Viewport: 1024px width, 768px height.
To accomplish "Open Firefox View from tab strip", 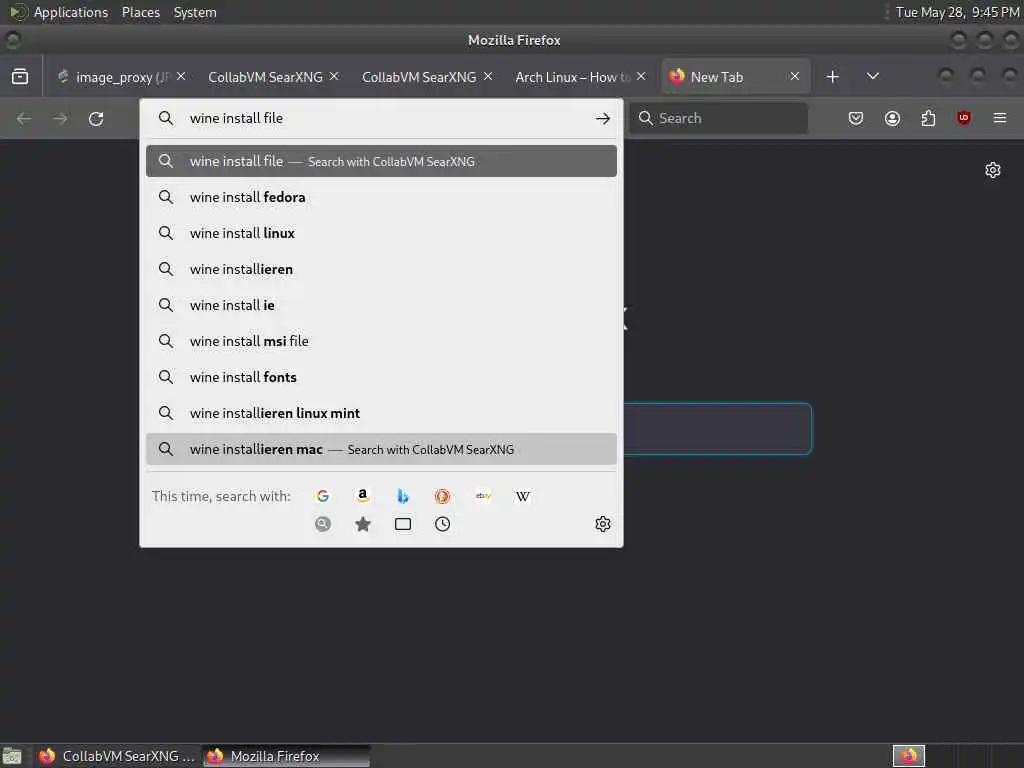I will (20, 76).
